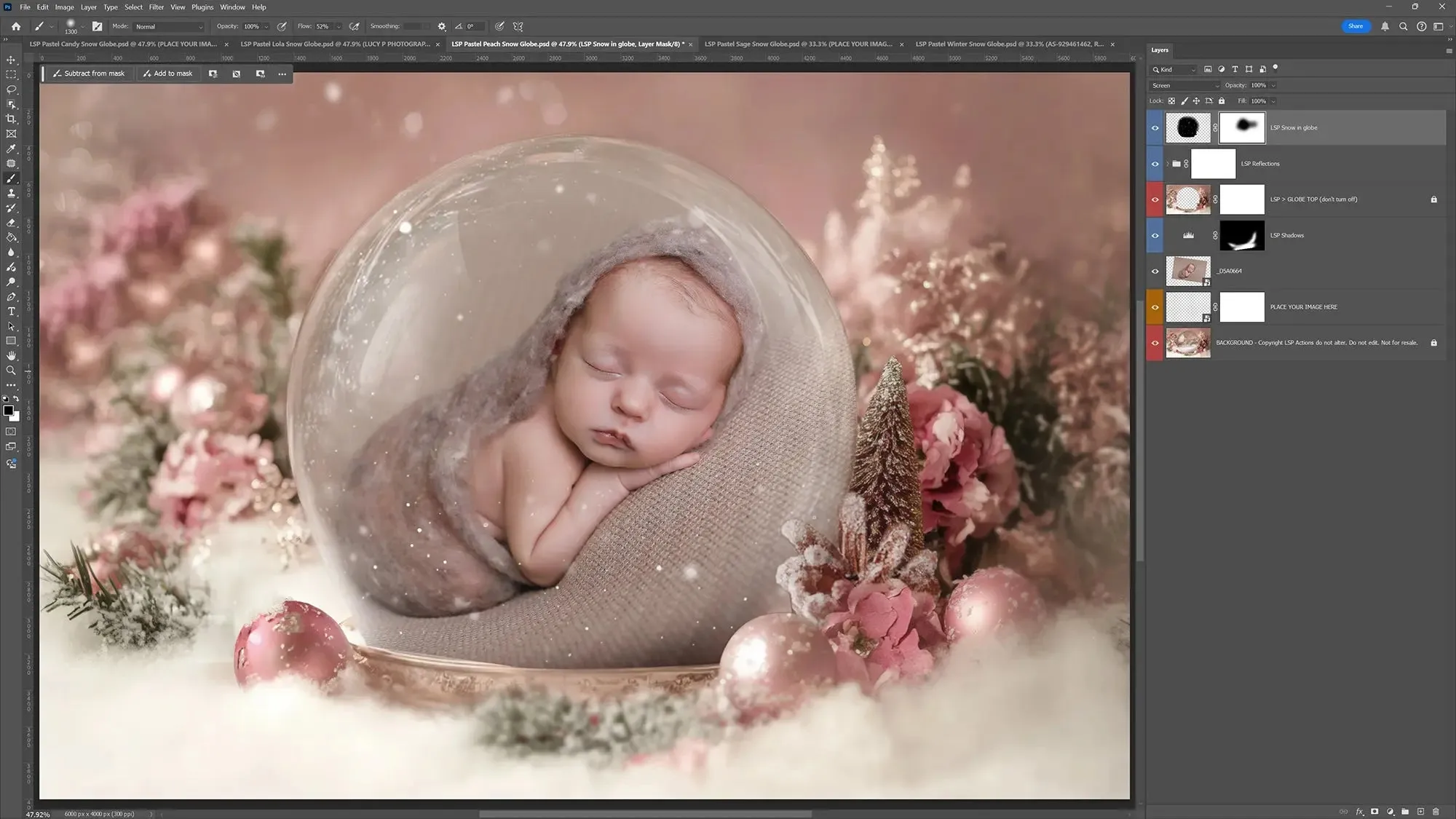Image resolution: width=1456 pixels, height=819 pixels.
Task: Hide the LSP Shadows layer
Action: [1155, 235]
